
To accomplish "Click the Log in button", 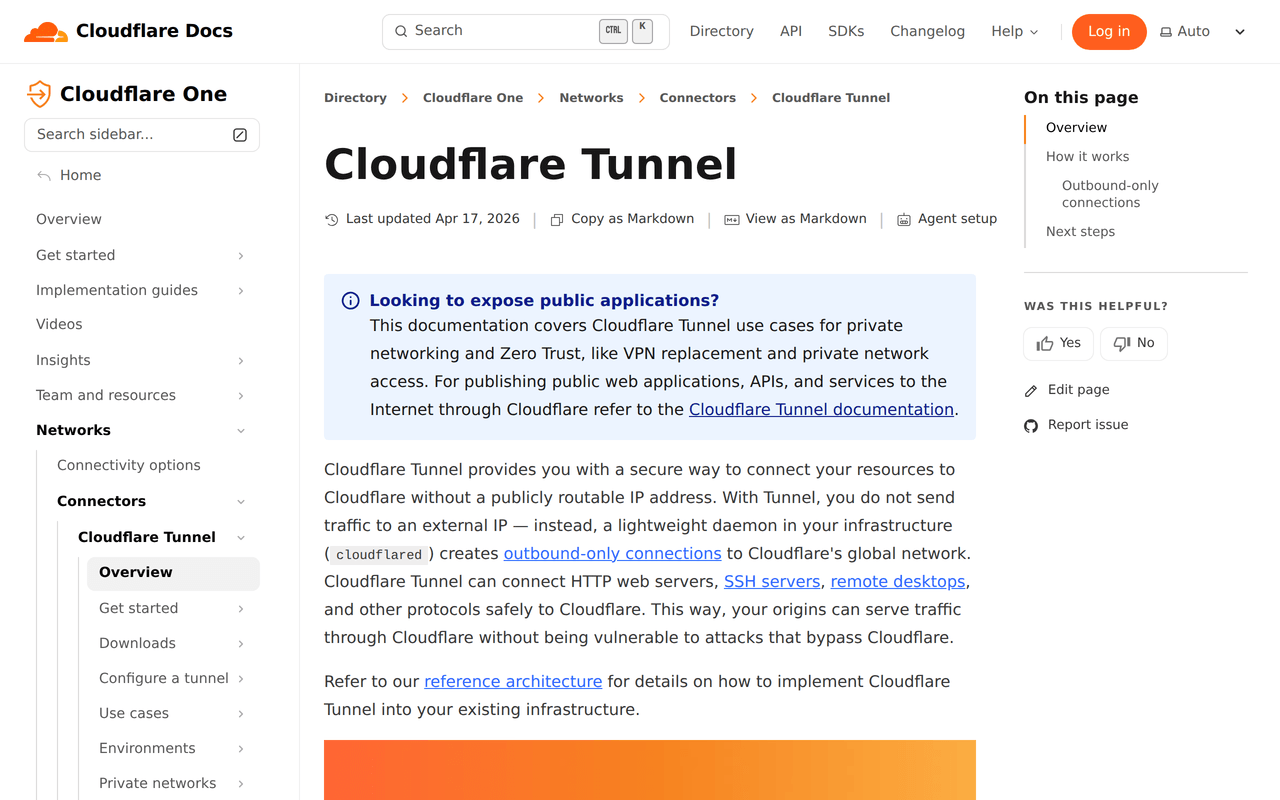I will click(x=1108, y=32).
